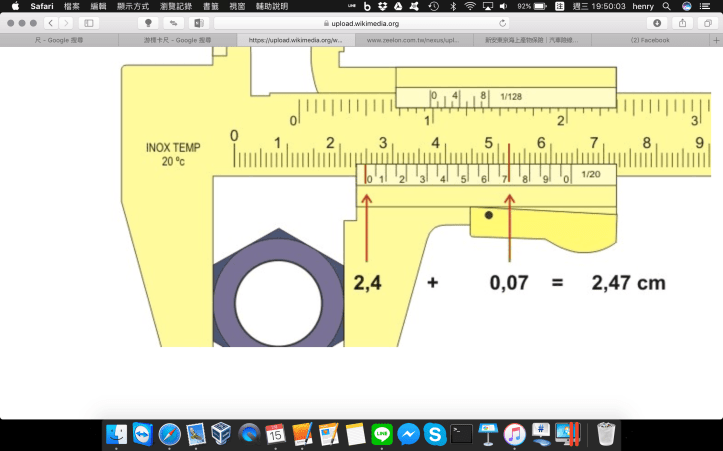Open the 顯示方式 menu
The height and width of the screenshot is (451, 723).
(x=133, y=6)
